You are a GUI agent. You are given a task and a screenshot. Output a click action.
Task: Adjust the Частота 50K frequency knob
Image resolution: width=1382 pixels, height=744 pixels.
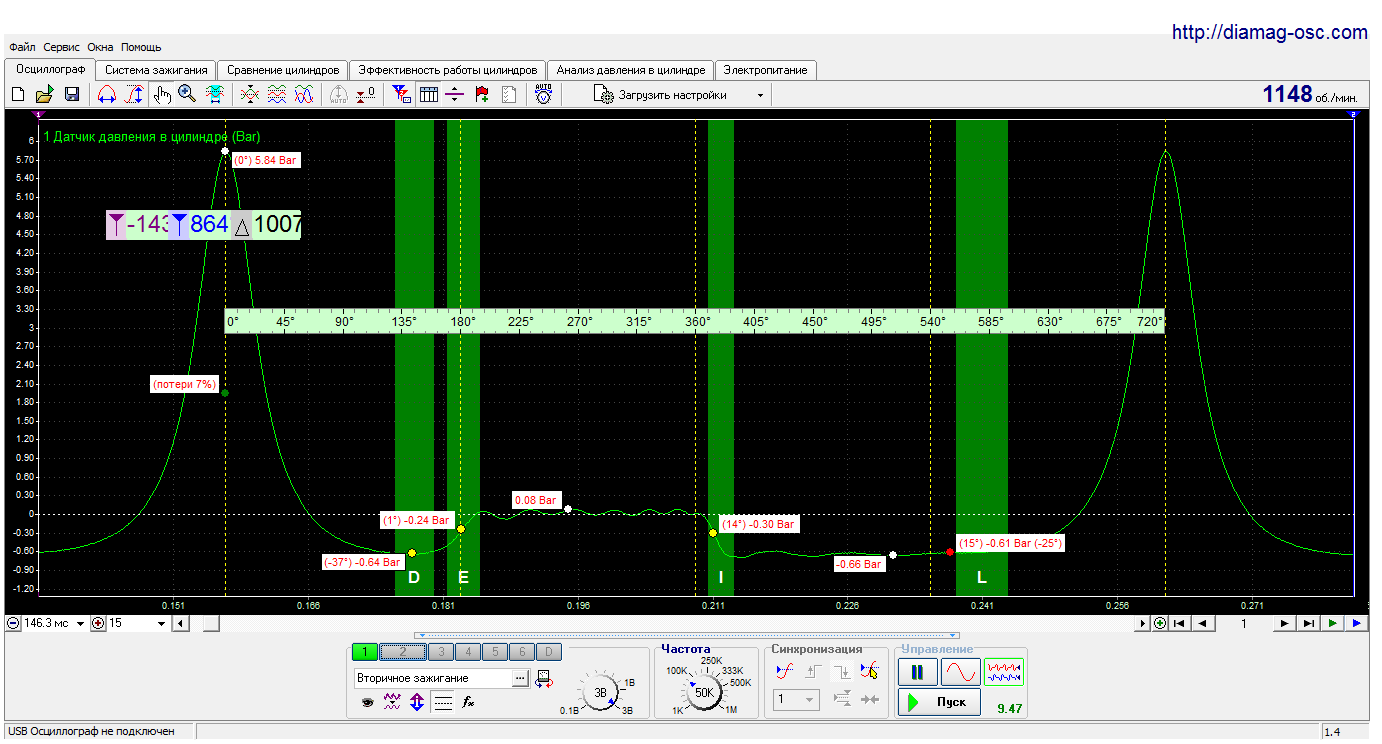[x=703, y=693]
